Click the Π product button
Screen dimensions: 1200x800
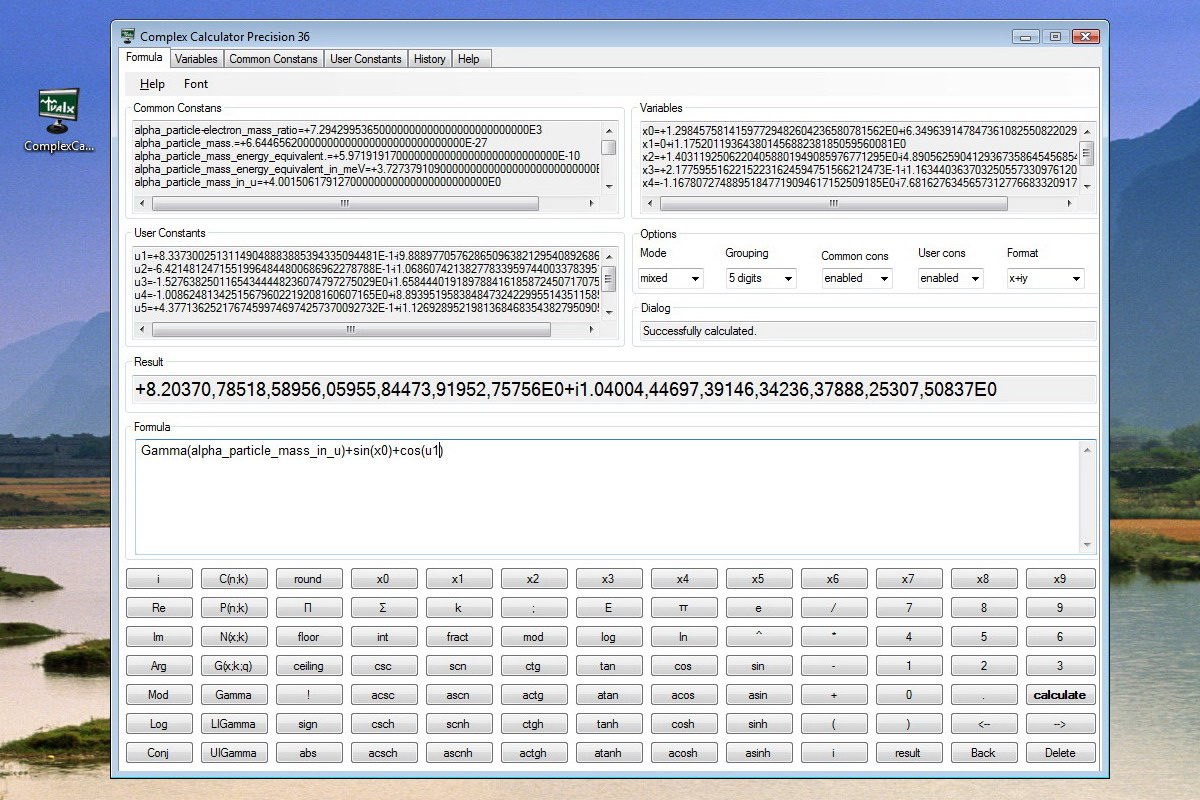[308, 608]
